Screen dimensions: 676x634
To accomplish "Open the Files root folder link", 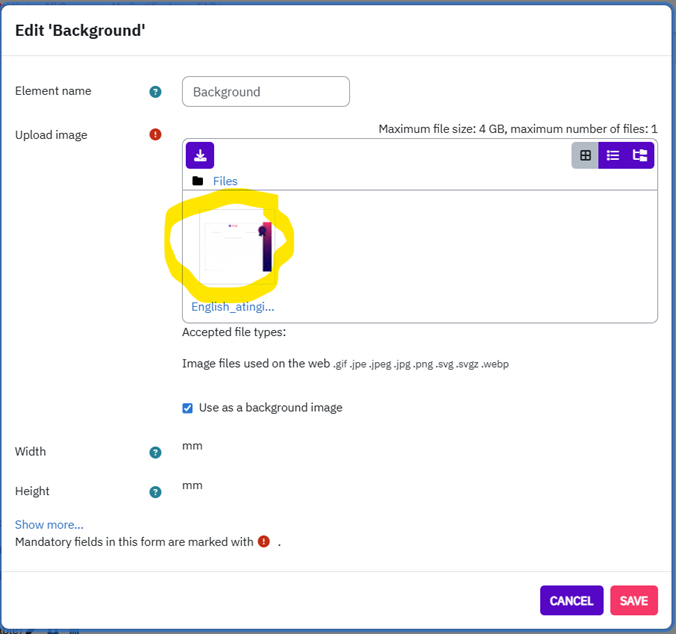I will tap(225, 181).
